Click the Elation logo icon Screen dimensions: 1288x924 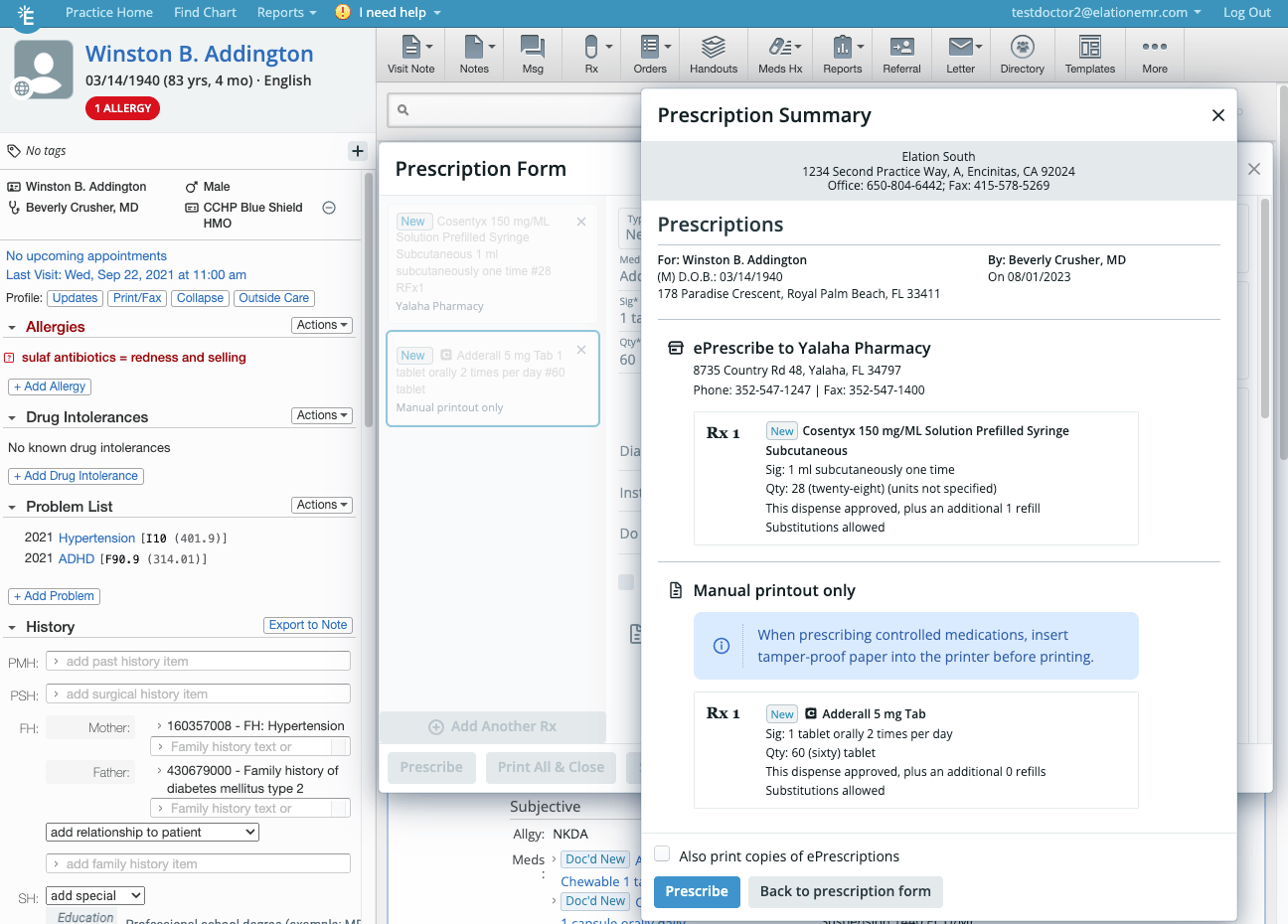pyautogui.click(x=26, y=14)
